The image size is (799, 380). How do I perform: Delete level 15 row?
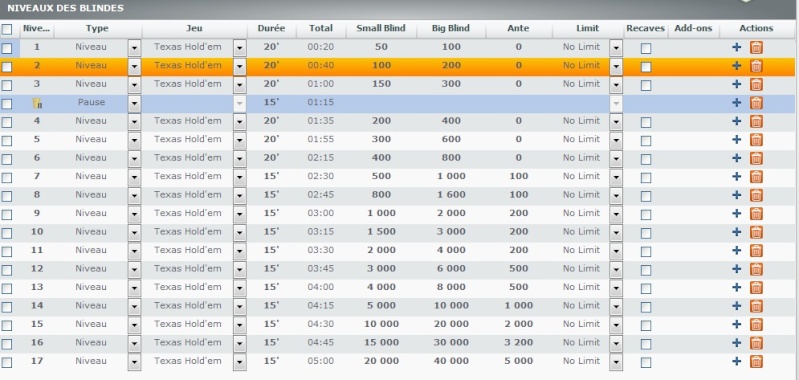757,324
